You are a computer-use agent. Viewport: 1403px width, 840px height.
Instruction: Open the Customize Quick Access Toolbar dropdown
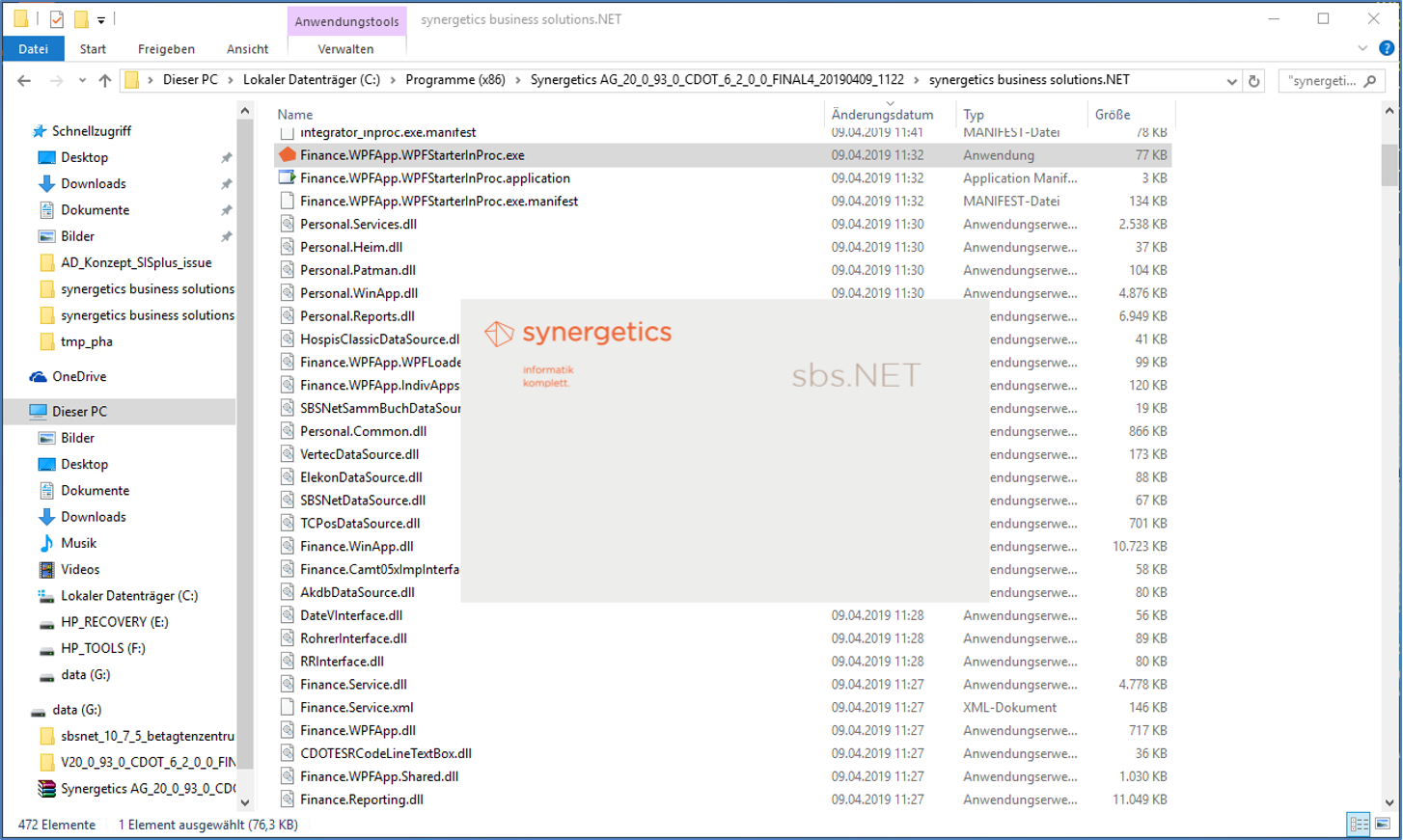101,19
